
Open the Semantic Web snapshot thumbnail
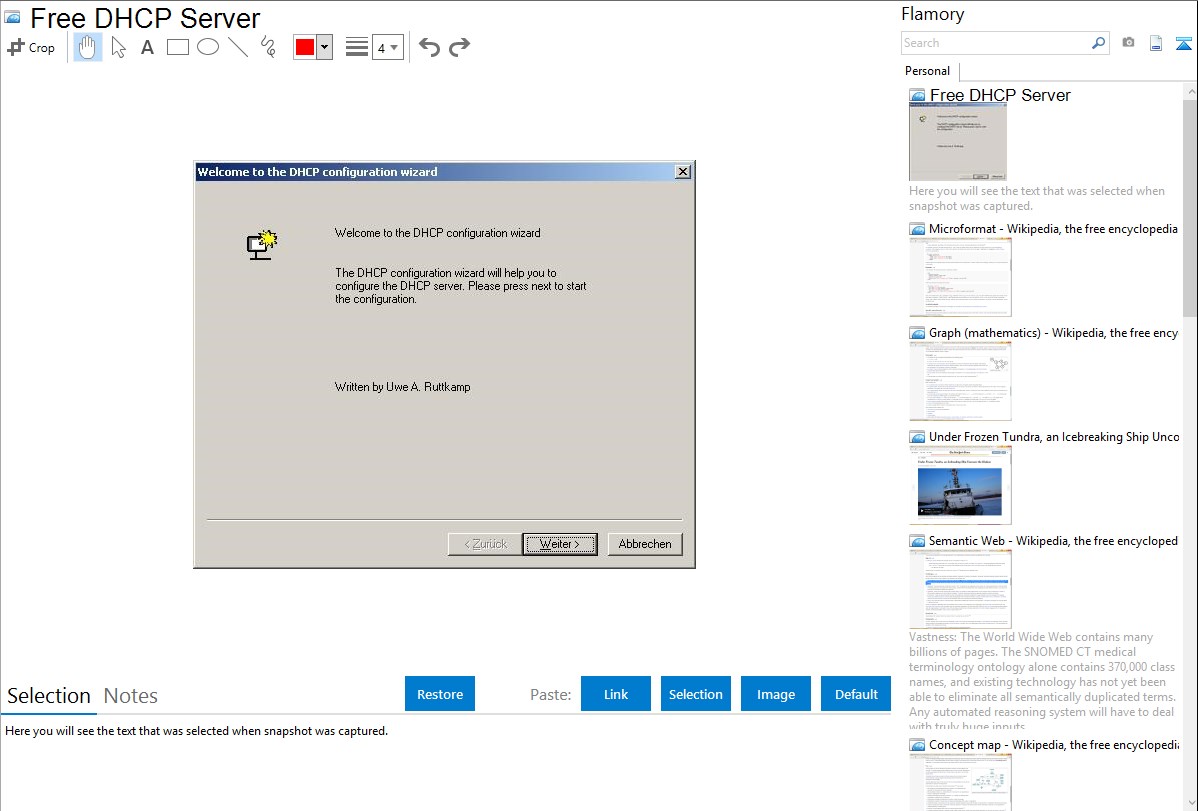pyautogui.click(x=960, y=589)
